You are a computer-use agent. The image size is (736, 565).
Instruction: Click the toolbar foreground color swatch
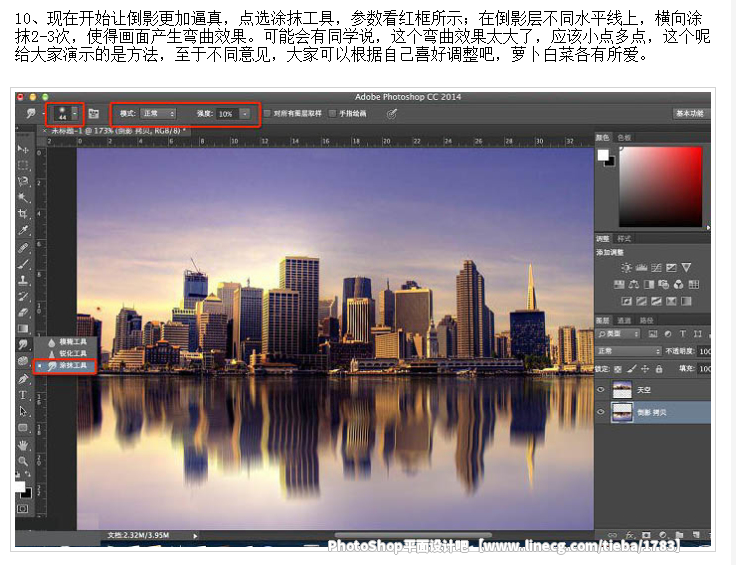click(x=20, y=487)
